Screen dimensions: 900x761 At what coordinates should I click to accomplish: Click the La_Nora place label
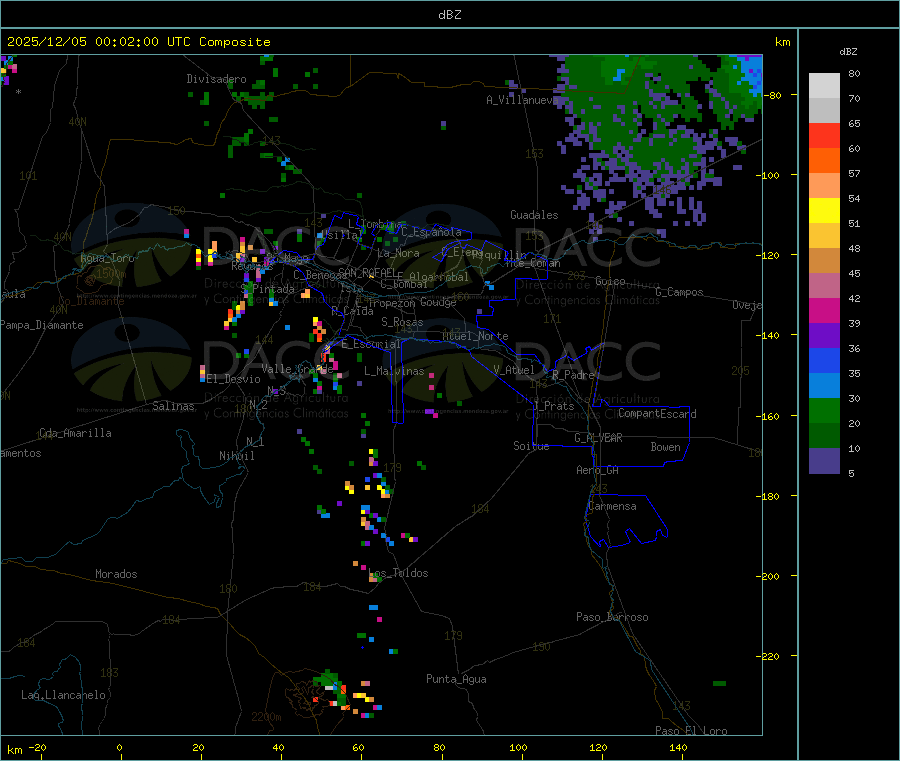click(x=398, y=253)
